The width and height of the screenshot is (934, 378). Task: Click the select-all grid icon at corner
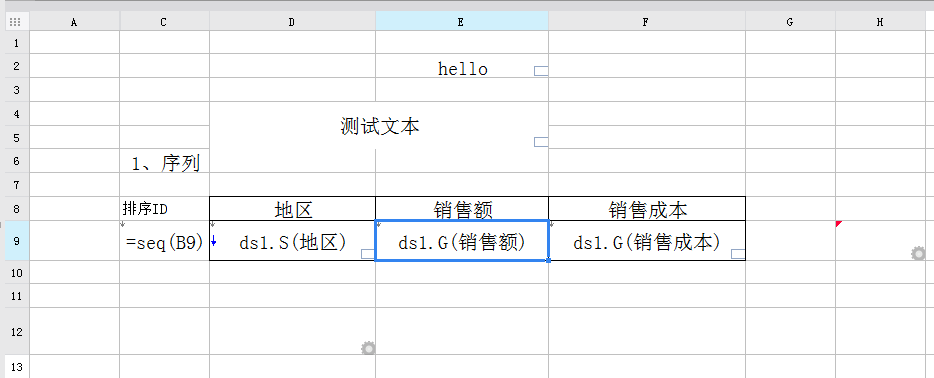(x=15, y=22)
